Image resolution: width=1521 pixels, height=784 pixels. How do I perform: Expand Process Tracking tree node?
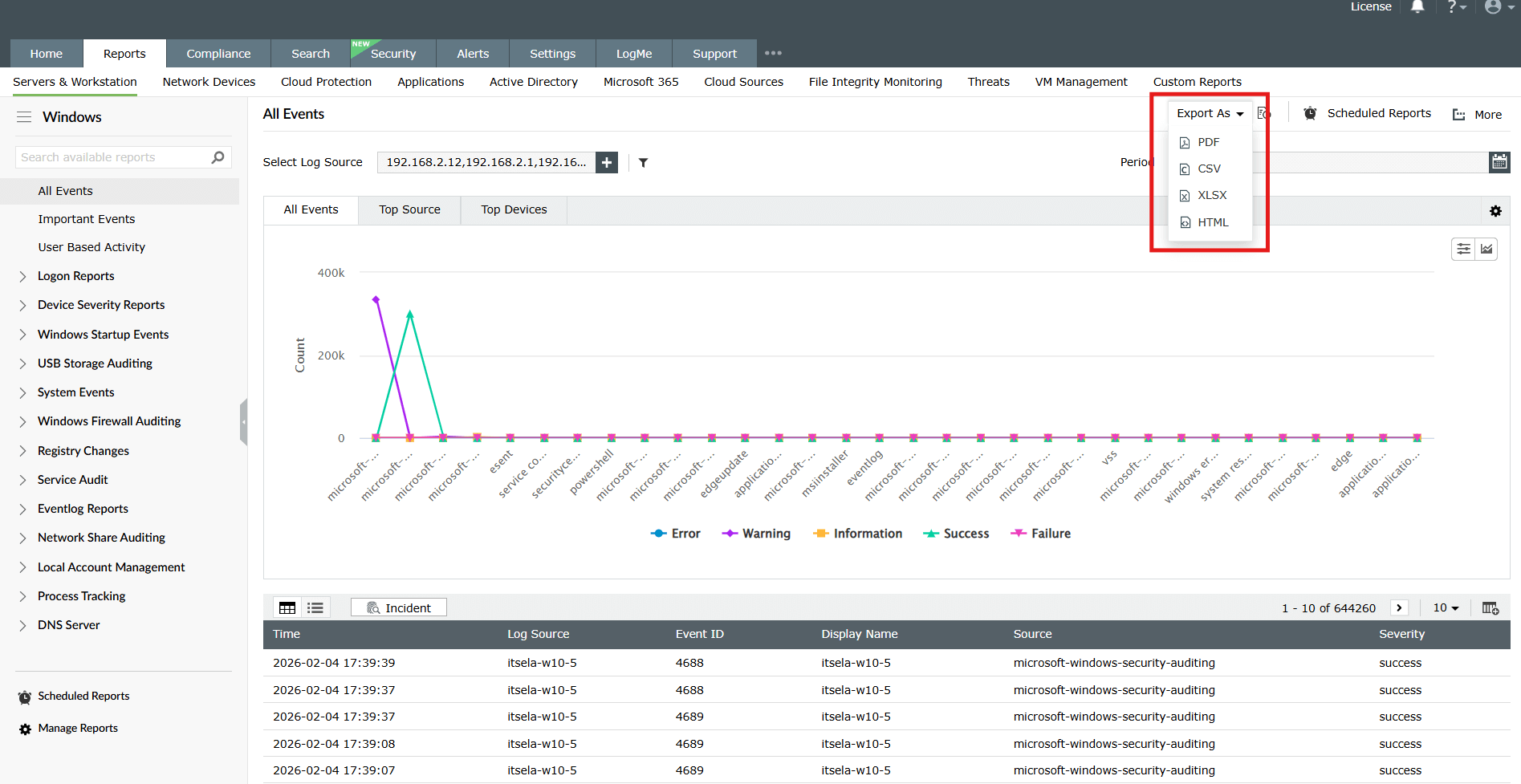(x=22, y=596)
